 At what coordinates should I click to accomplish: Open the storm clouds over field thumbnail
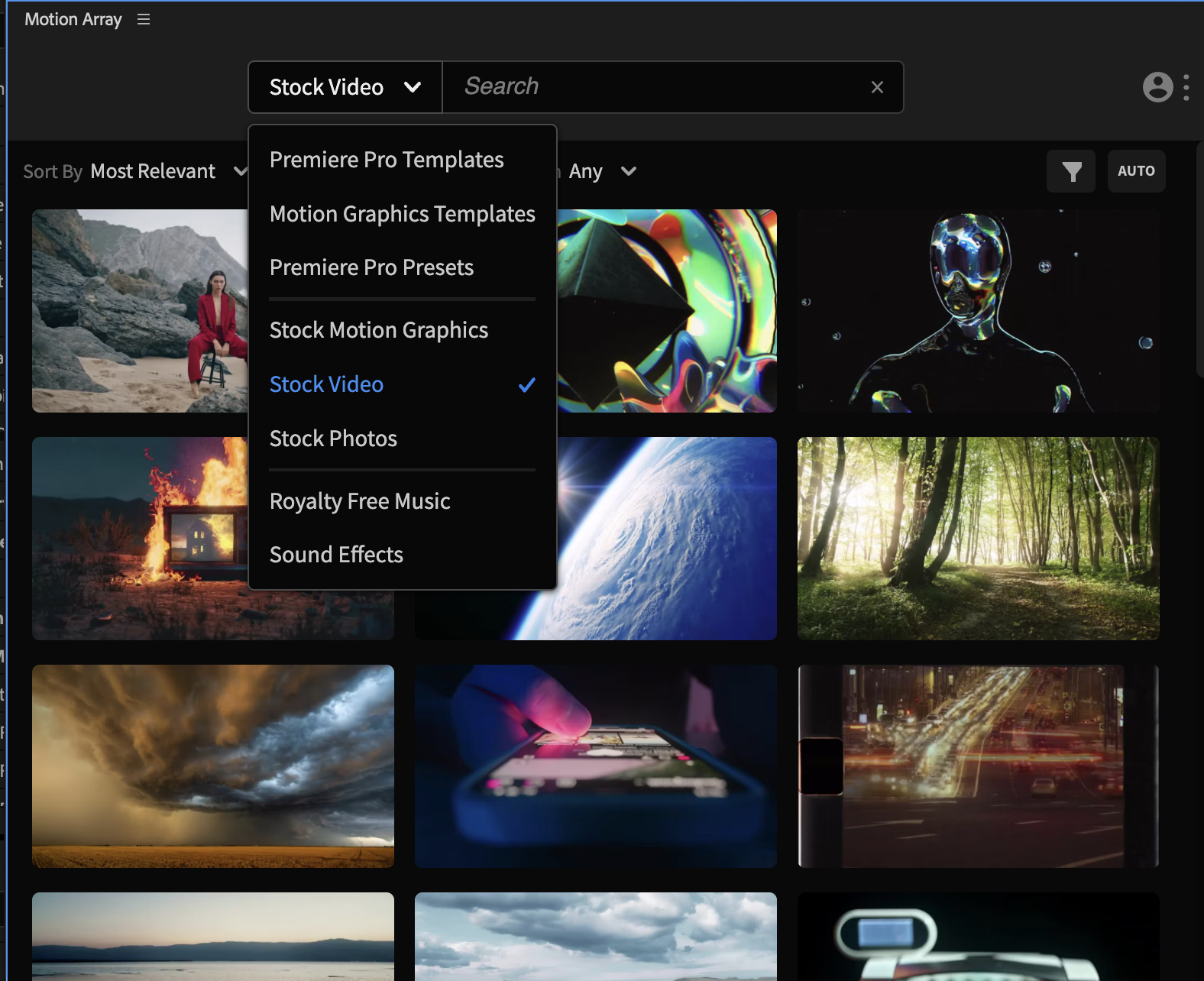click(x=213, y=766)
